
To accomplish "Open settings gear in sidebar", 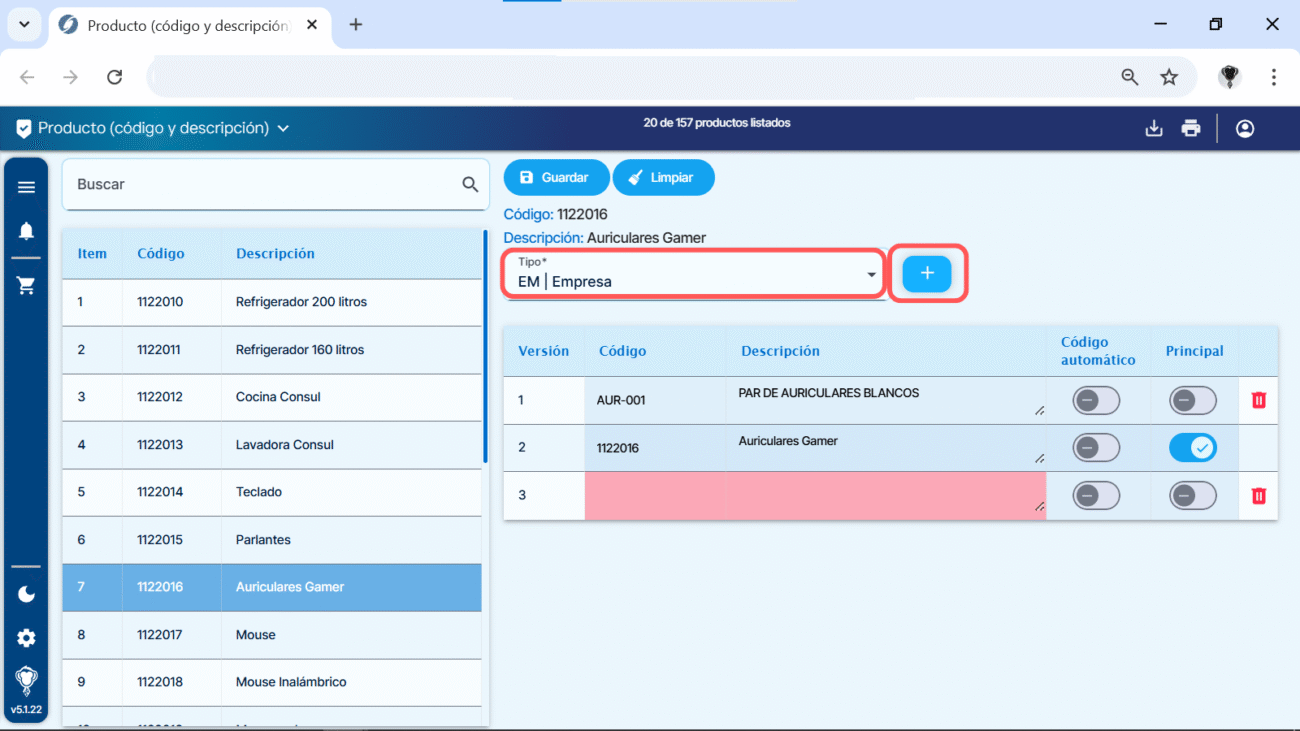I will click(x=26, y=638).
